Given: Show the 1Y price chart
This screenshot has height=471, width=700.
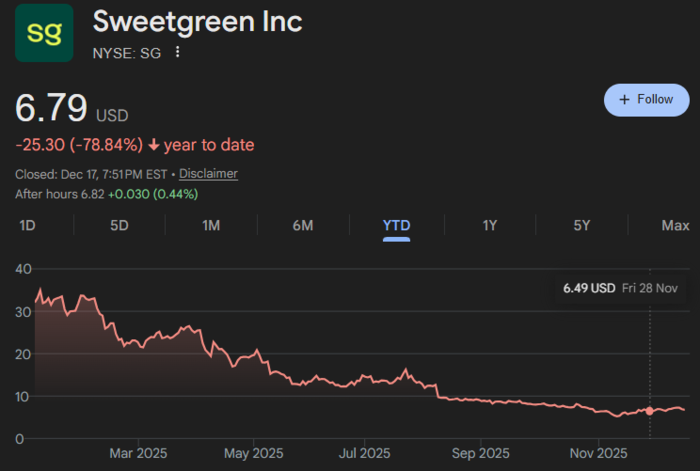Looking at the screenshot, I should click(490, 225).
